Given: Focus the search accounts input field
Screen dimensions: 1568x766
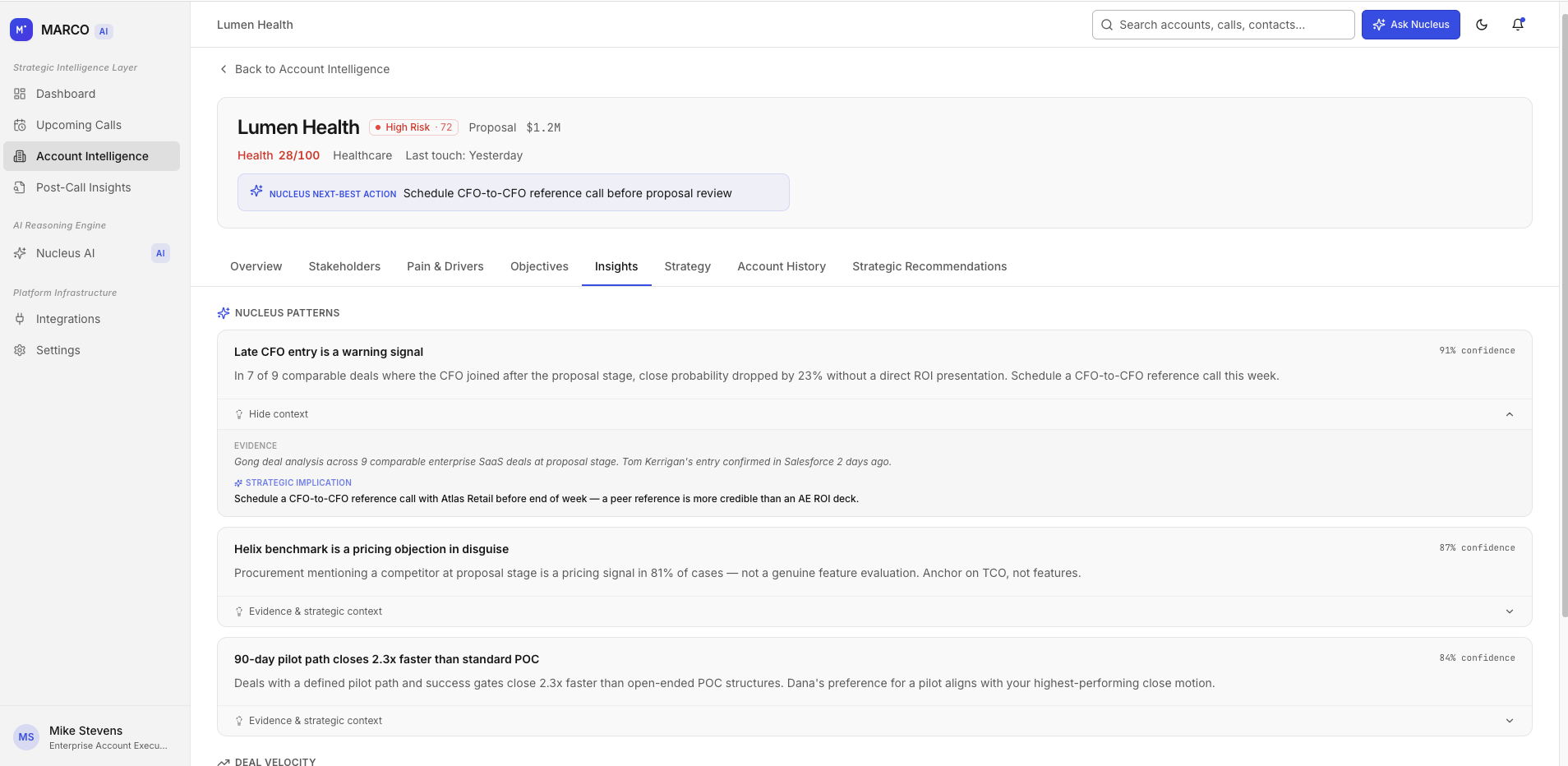Looking at the screenshot, I should [1224, 25].
